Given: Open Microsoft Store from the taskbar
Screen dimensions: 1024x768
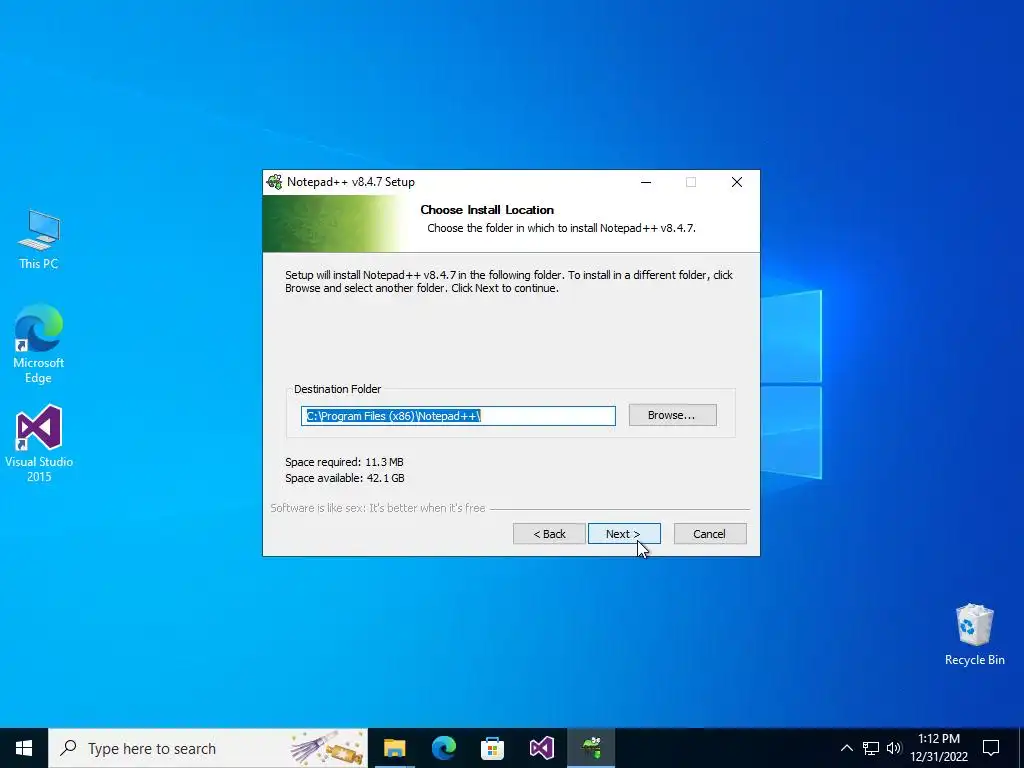Looking at the screenshot, I should coord(492,748).
